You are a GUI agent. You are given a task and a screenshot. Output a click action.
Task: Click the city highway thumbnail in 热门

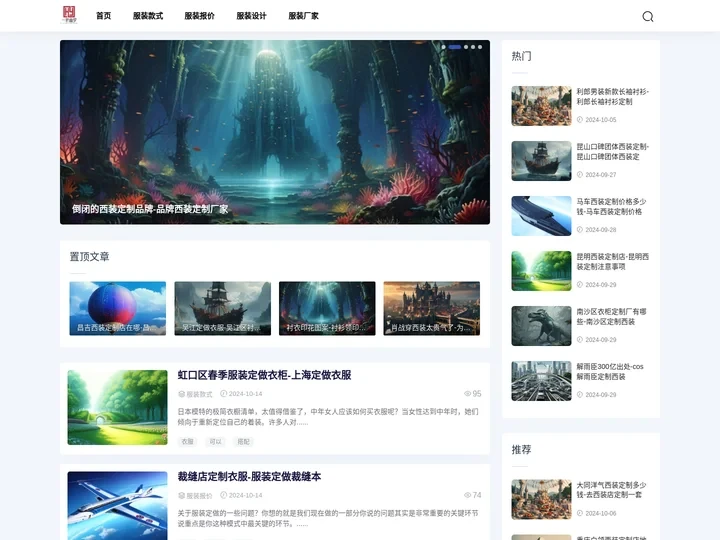[541, 381]
